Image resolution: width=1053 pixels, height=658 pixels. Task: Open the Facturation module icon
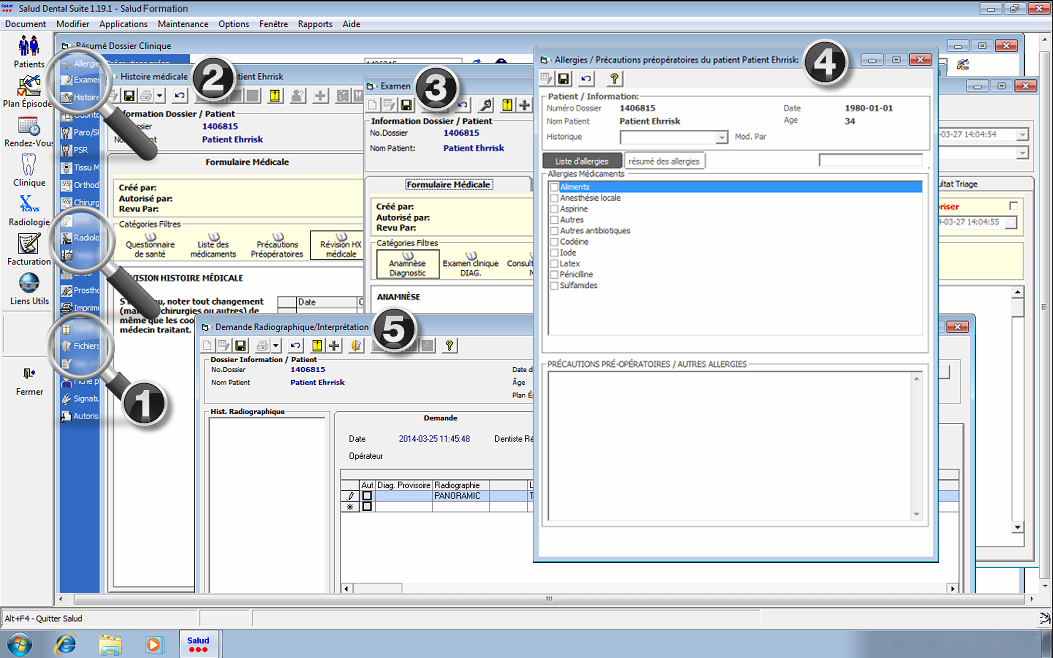[x=29, y=249]
